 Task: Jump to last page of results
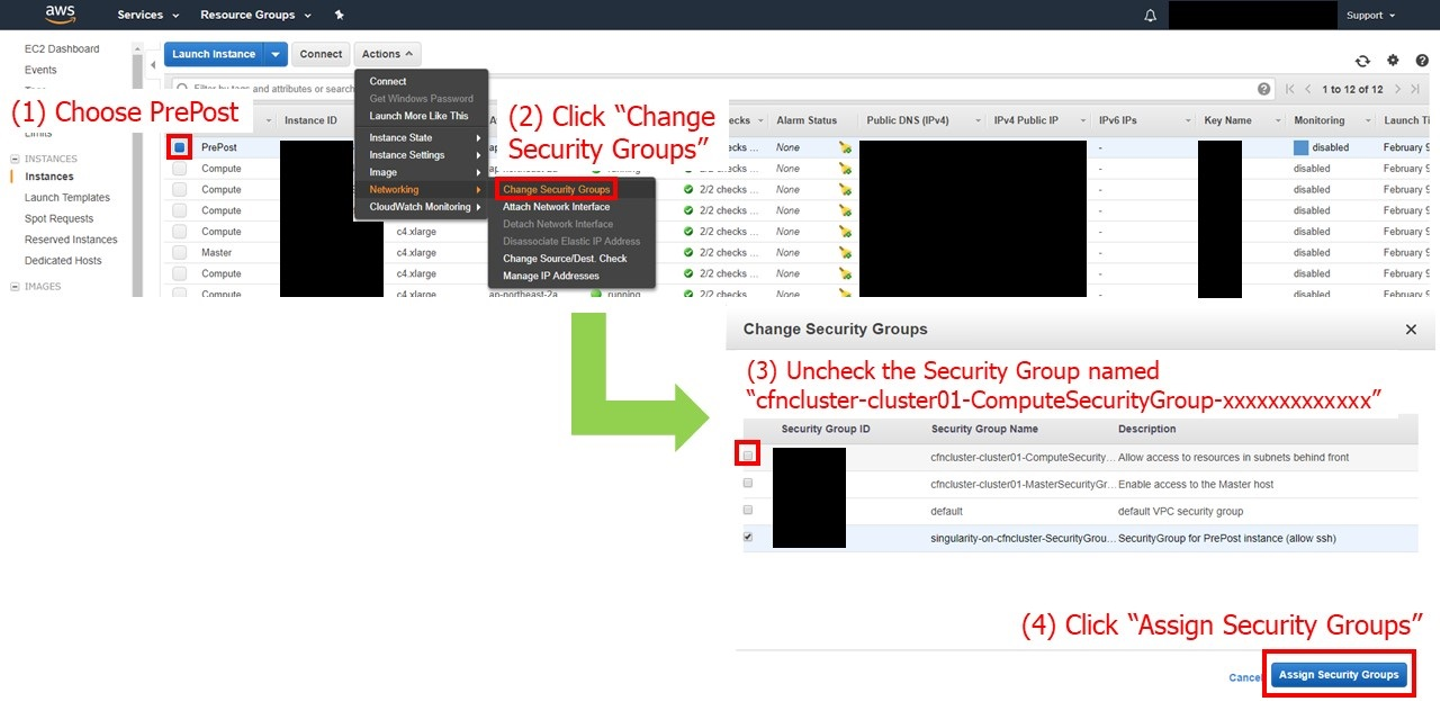[x=1415, y=89]
